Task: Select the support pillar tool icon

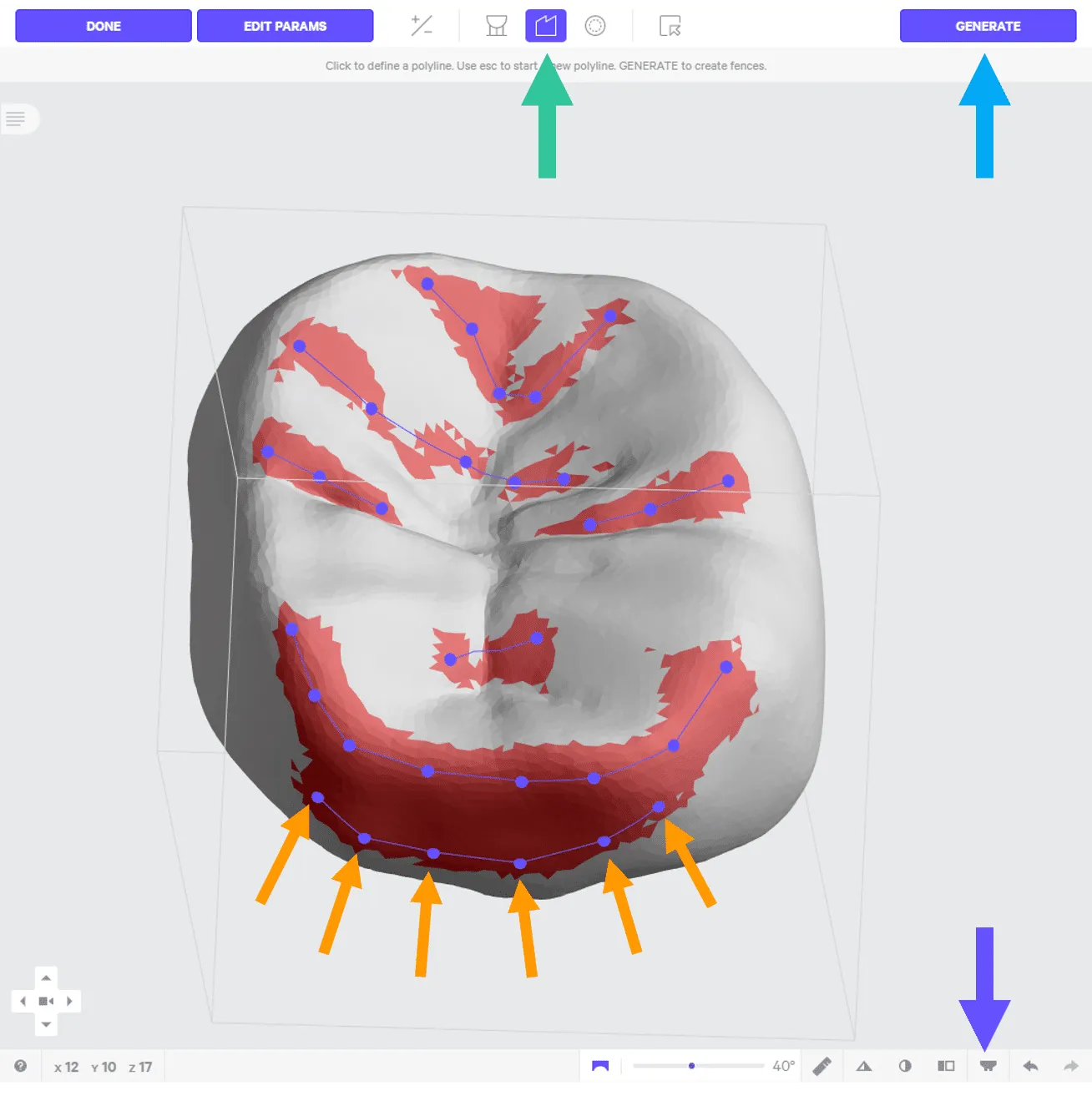Action: coord(497,26)
